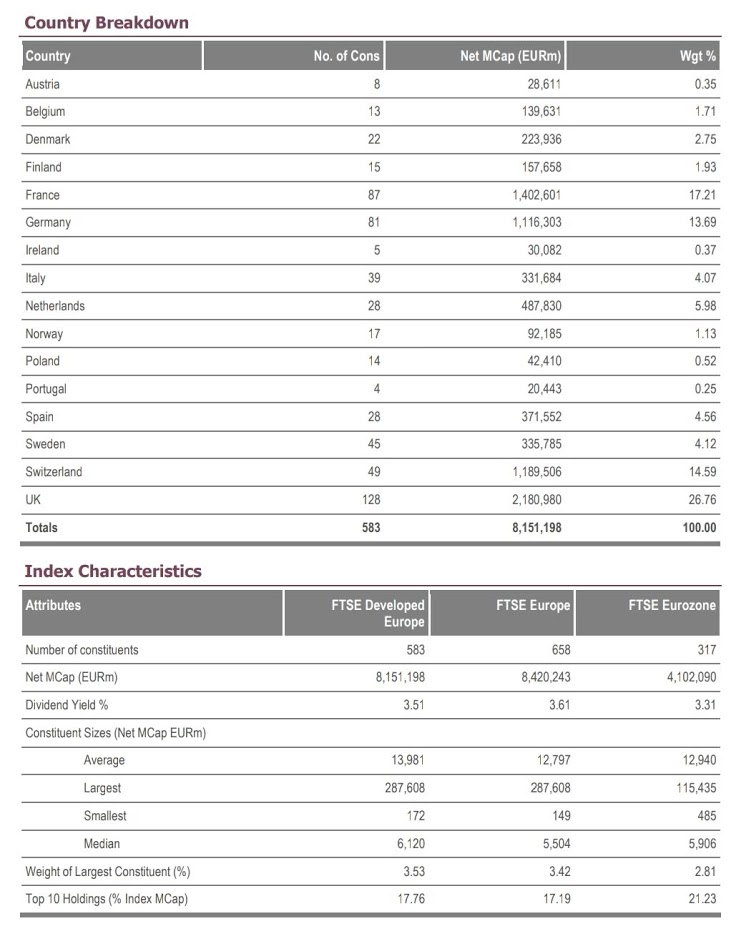The height and width of the screenshot is (944, 736).
Task: Click the UK row label
Action: pos(33,500)
